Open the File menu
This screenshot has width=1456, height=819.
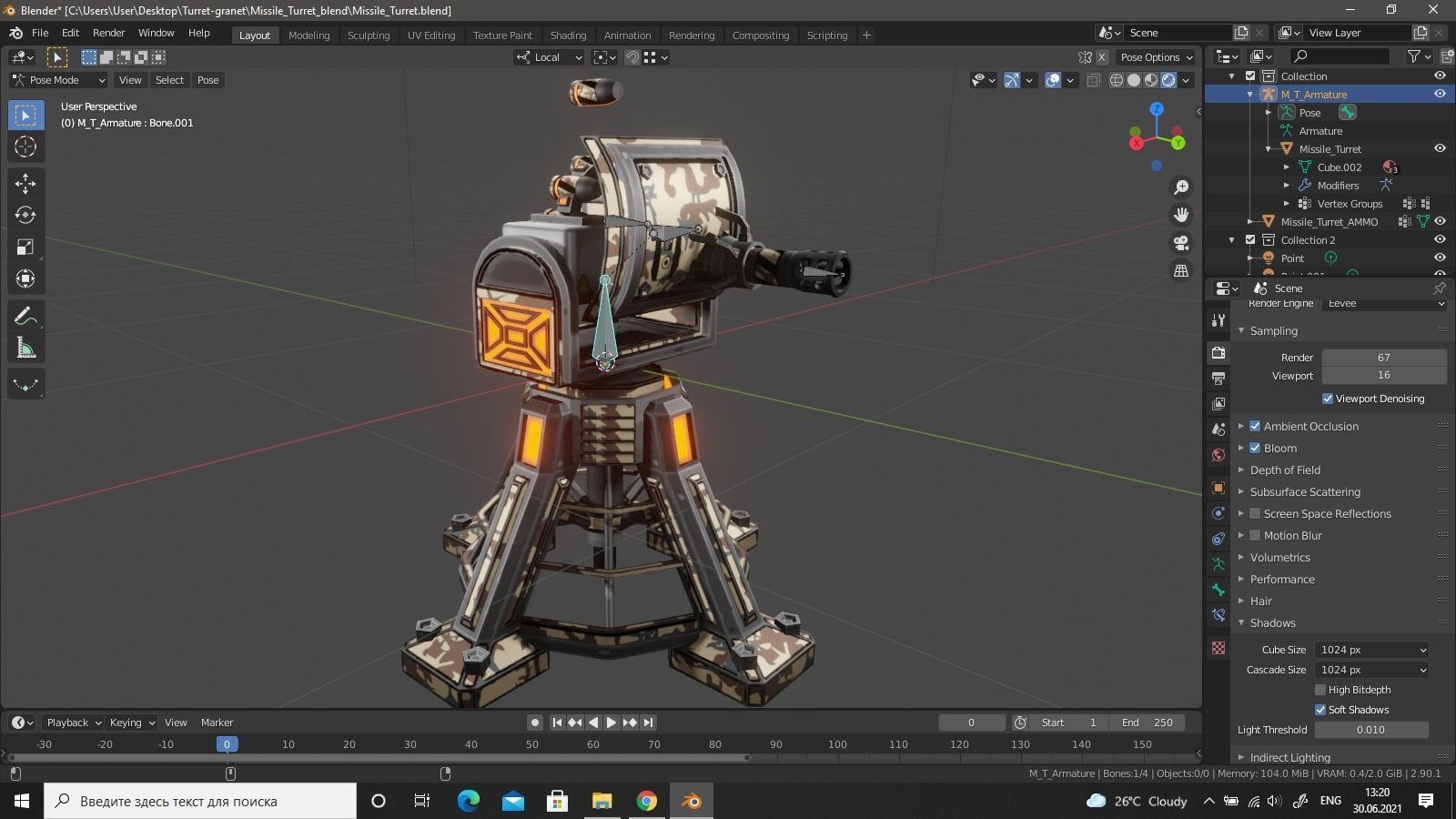pyautogui.click(x=40, y=33)
